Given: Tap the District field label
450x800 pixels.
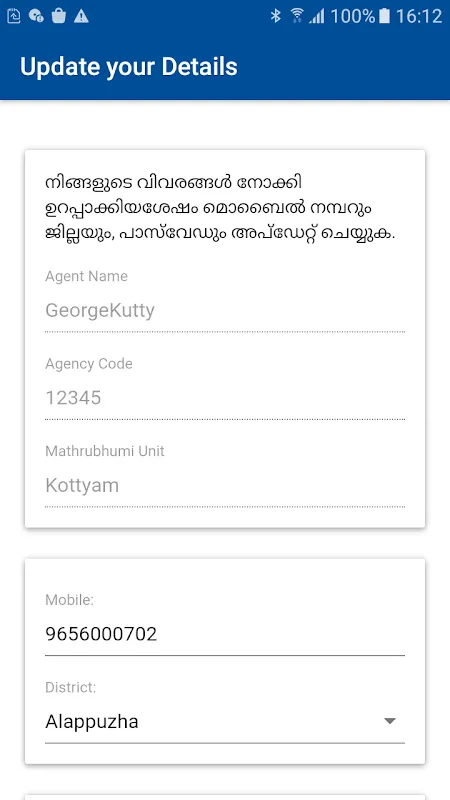Looking at the screenshot, I should point(70,687).
